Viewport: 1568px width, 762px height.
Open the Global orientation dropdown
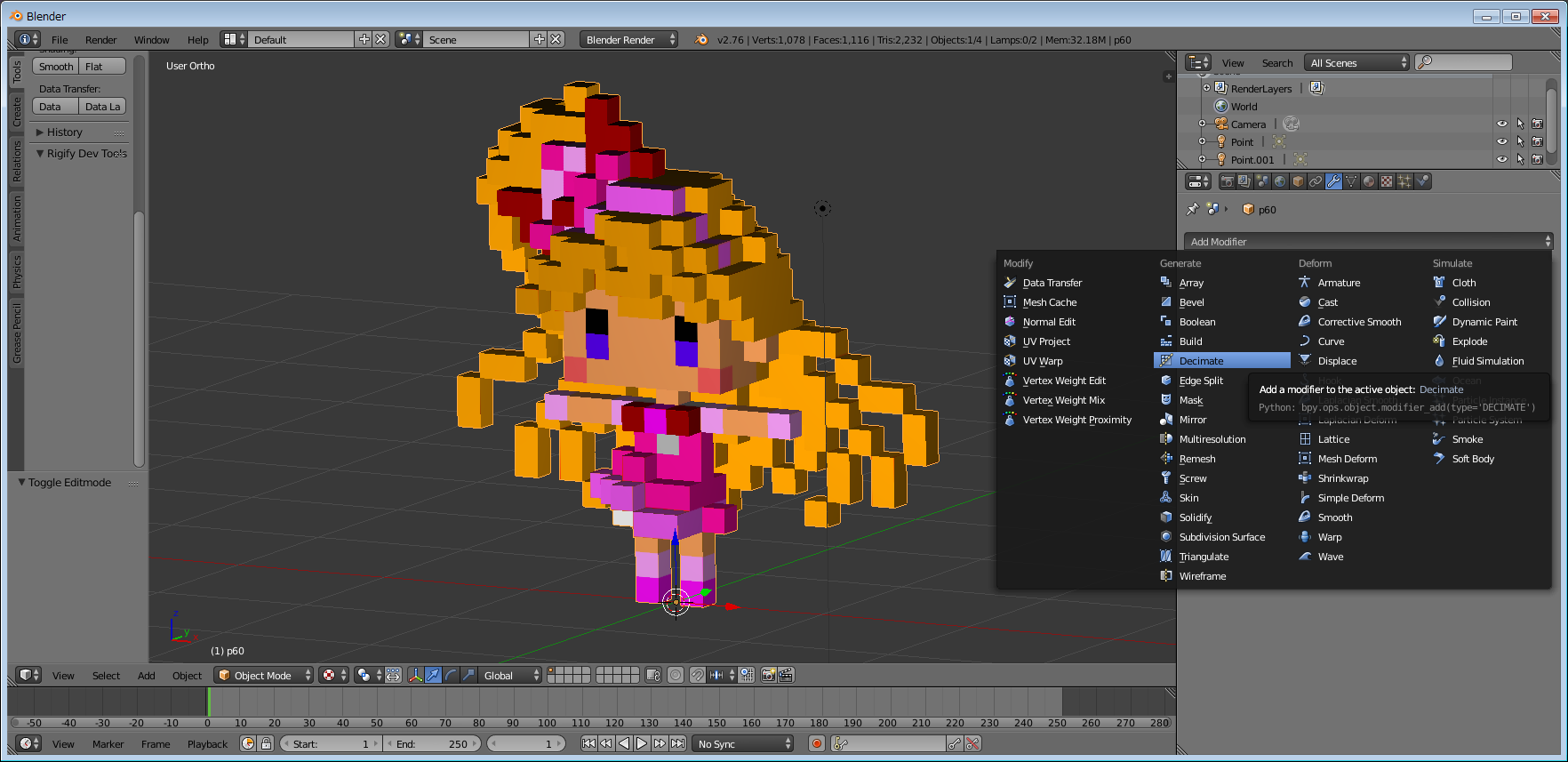click(x=509, y=675)
